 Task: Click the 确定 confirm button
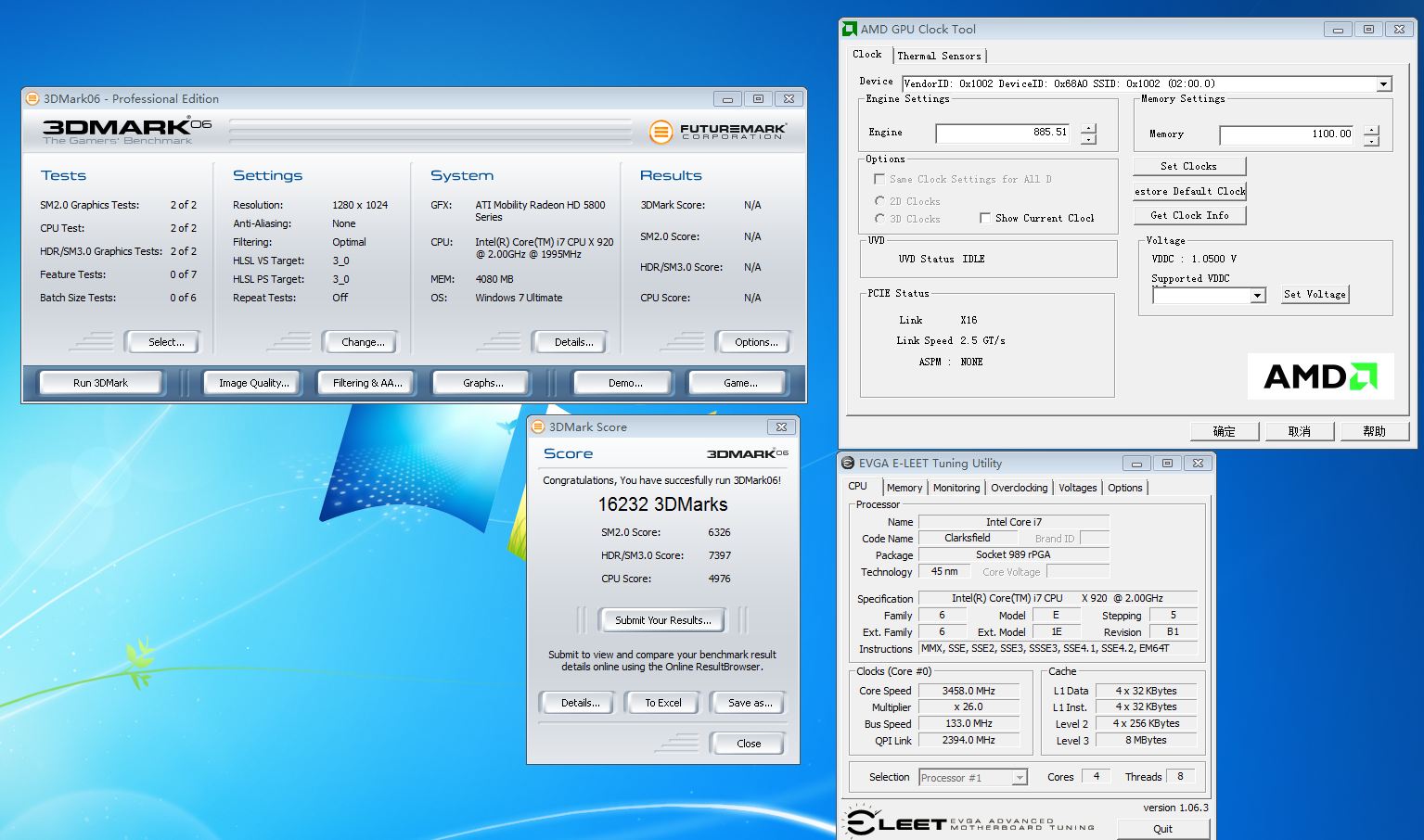pos(1225,431)
